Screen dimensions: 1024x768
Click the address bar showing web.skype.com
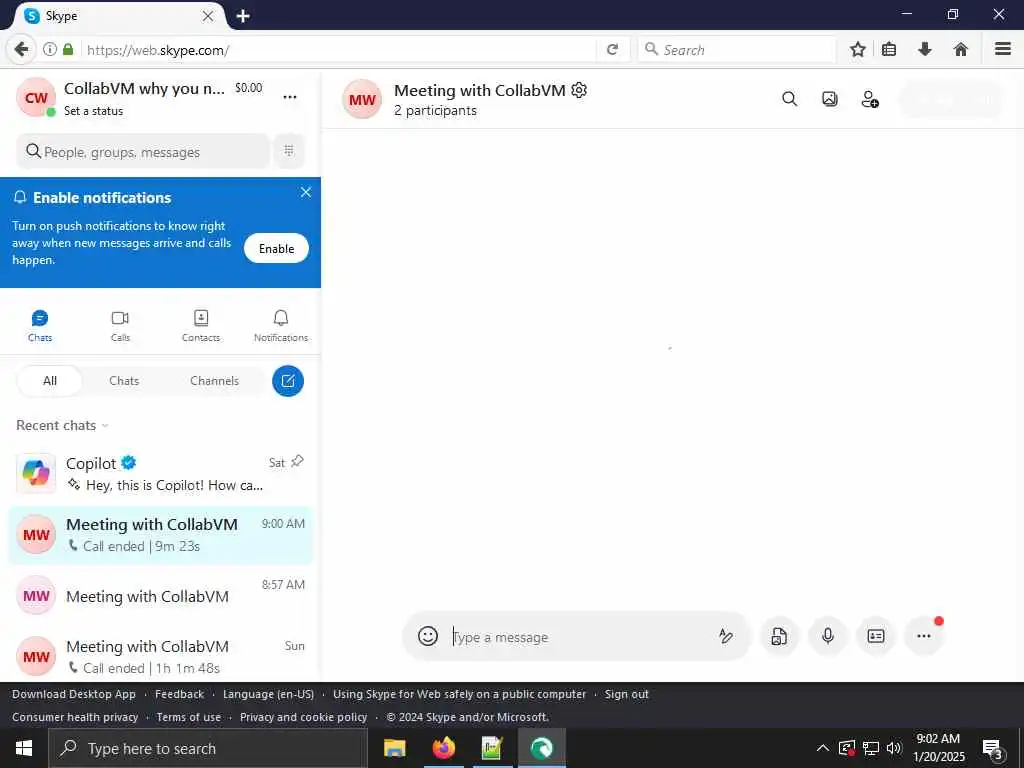[x=340, y=50]
